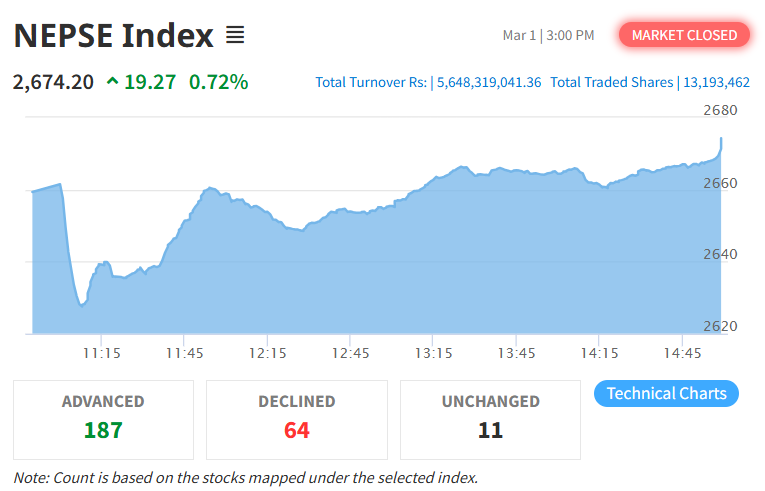Select the UNCHANGED stocks card
Viewport: 765px width, 491px height.
click(490, 418)
